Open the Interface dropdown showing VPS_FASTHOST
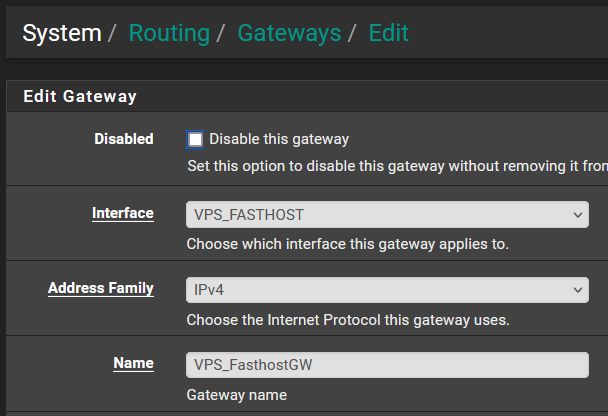The height and width of the screenshot is (416, 608). (387, 214)
